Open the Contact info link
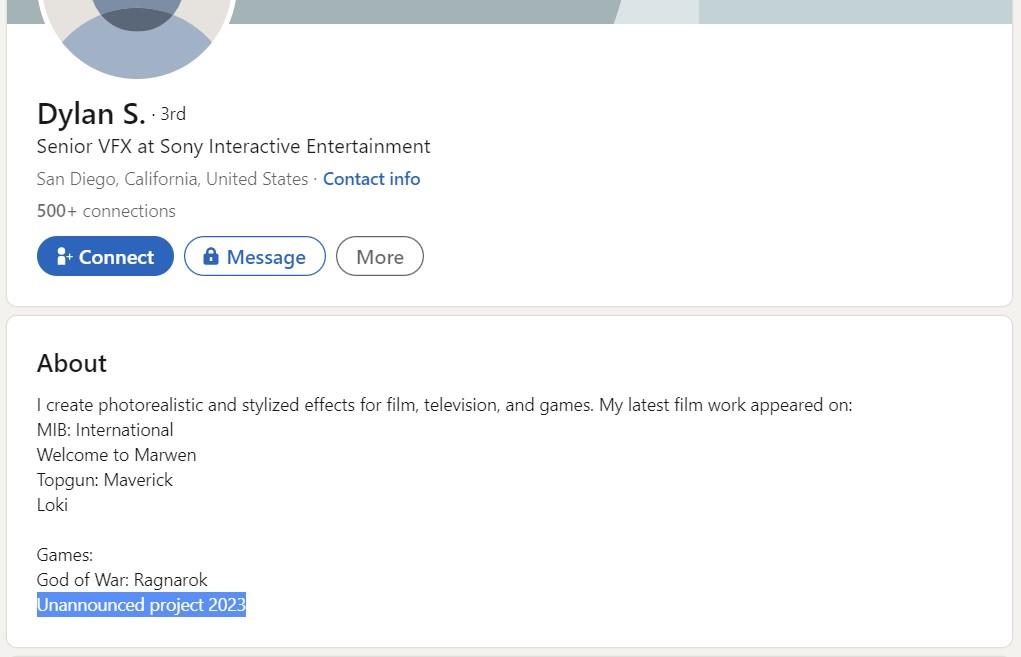Viewport: 1021px width, 657px height. click(x=371, y=179)
